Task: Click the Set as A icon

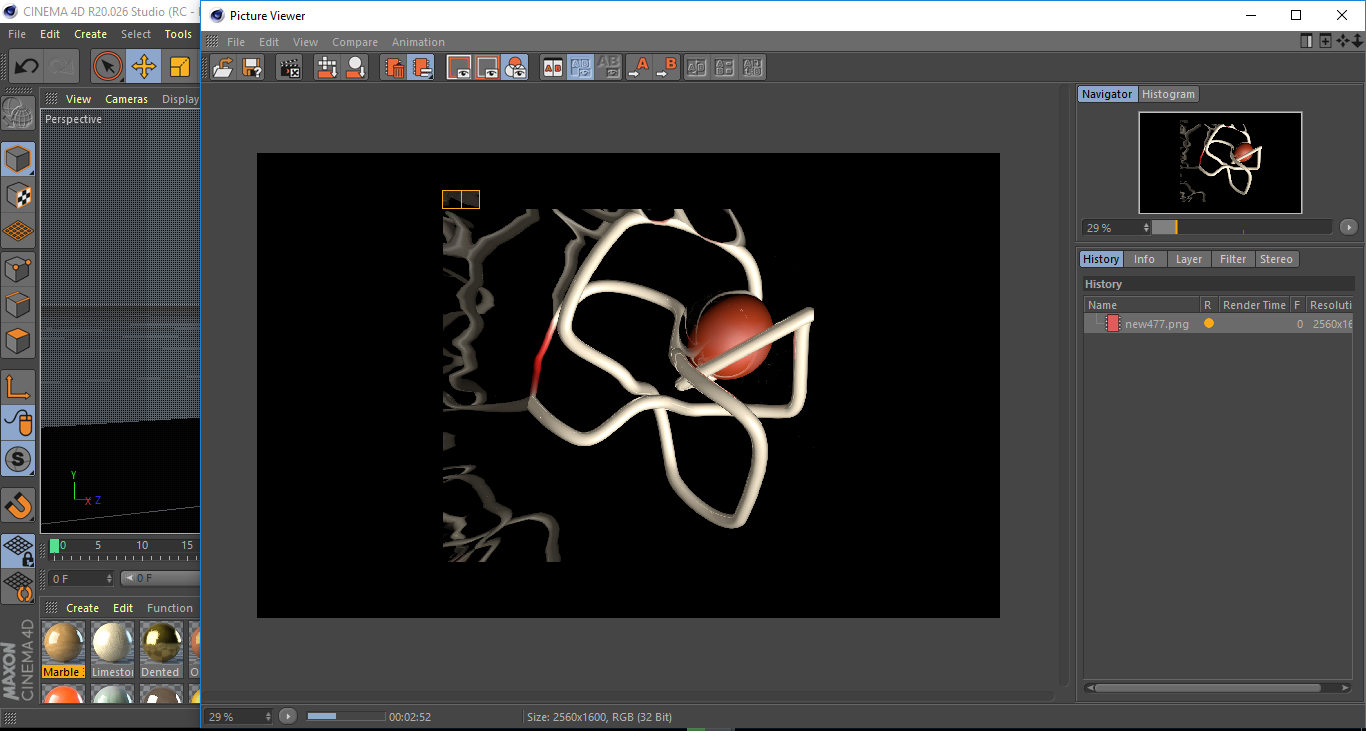Action: tap(638, 67)
